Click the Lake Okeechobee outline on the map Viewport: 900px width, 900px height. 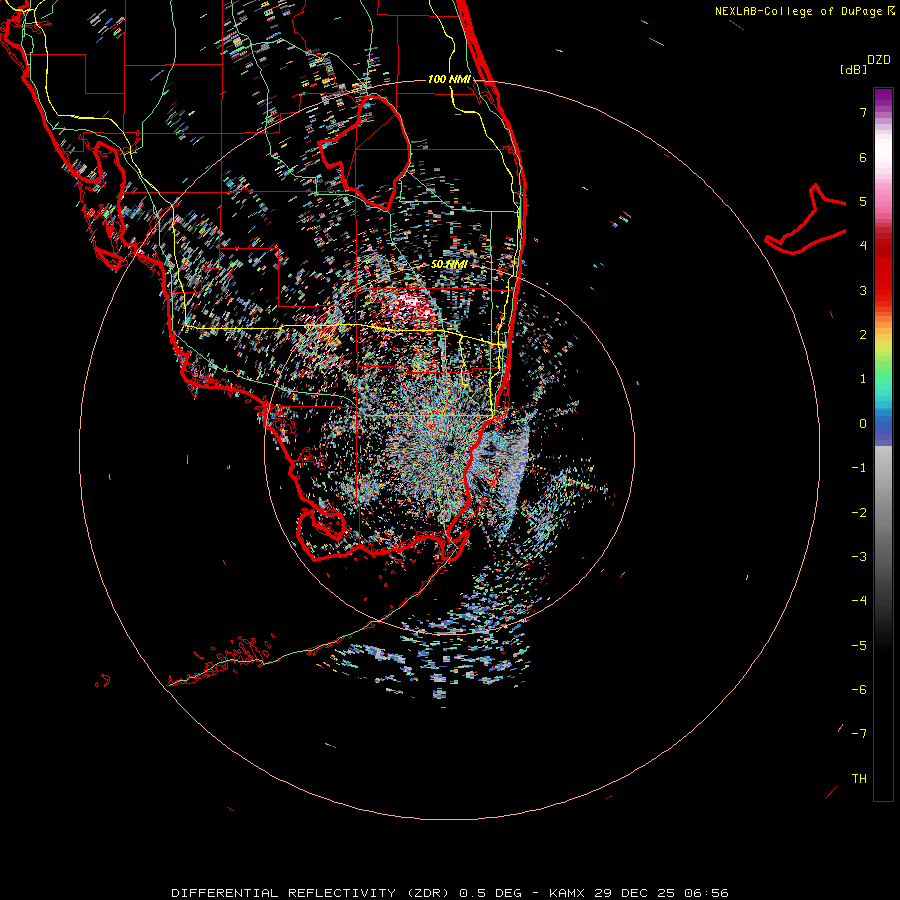(x=364, y=153)
